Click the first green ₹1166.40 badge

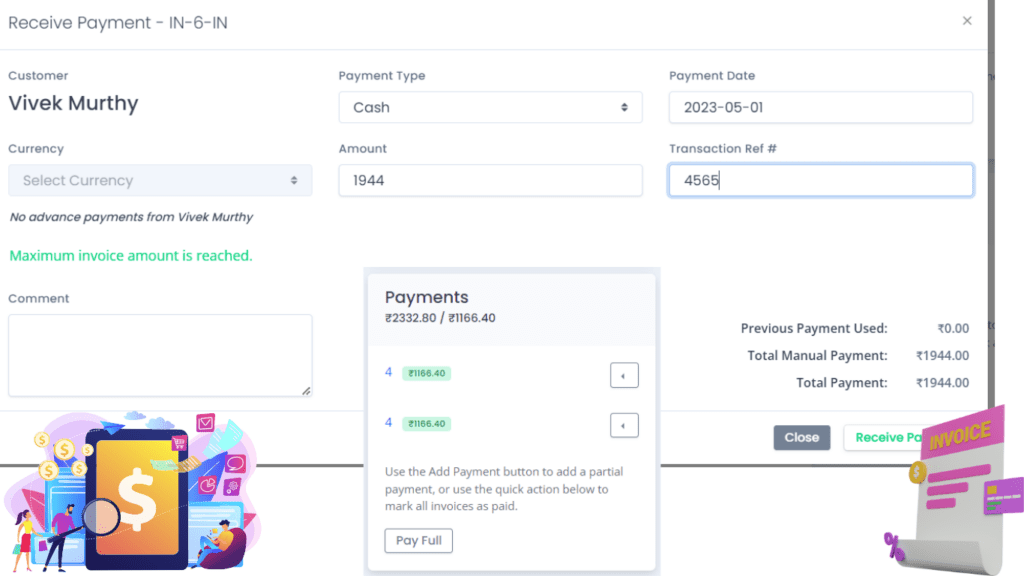[426, 373]
